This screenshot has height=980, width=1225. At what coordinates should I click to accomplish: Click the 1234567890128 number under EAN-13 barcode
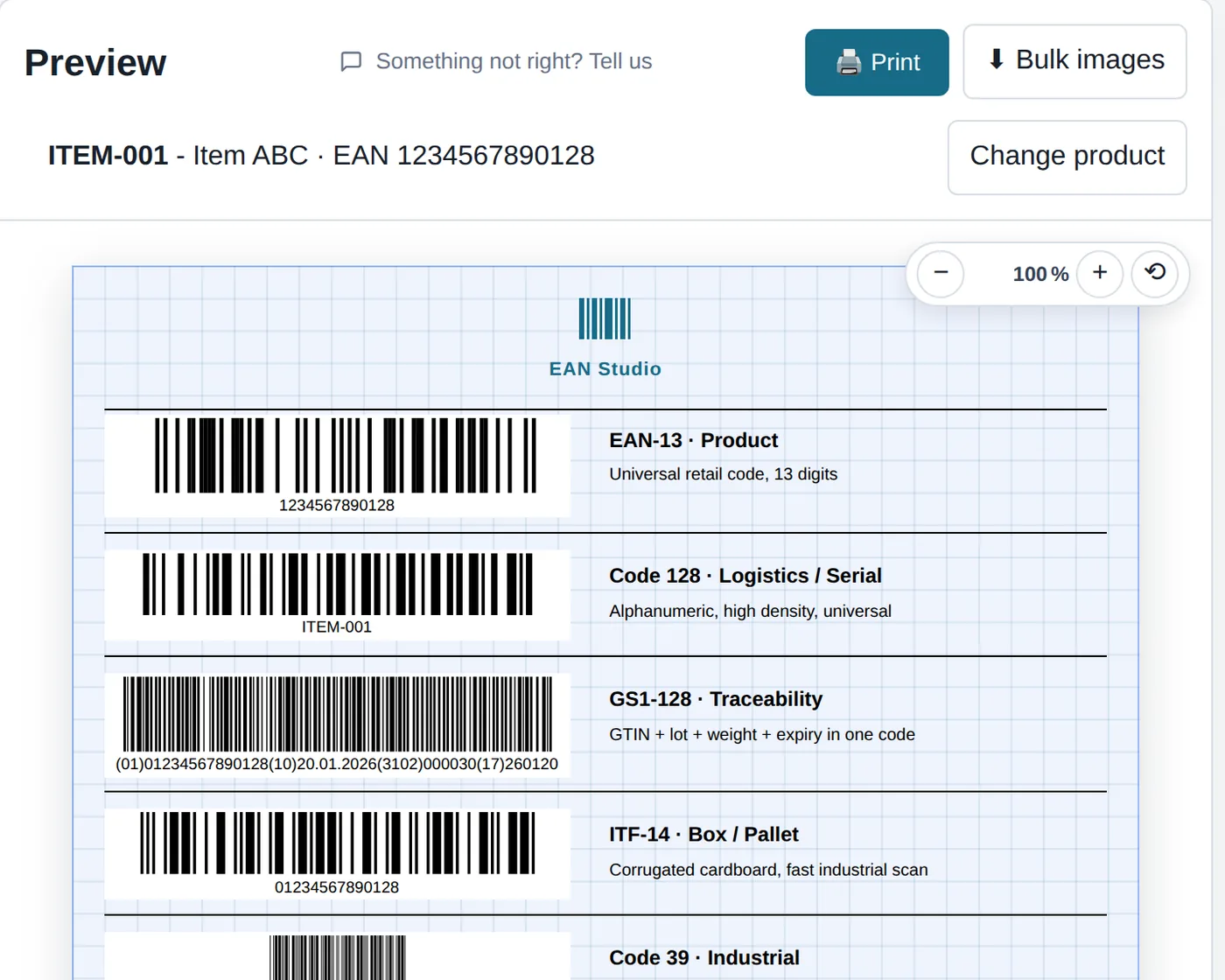(337, 506)
